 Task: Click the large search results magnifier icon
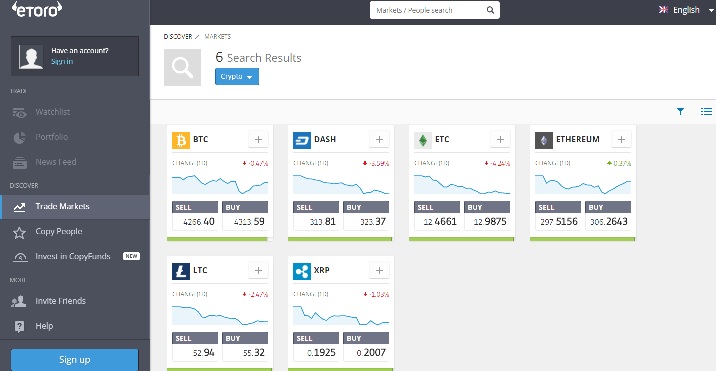182,67
